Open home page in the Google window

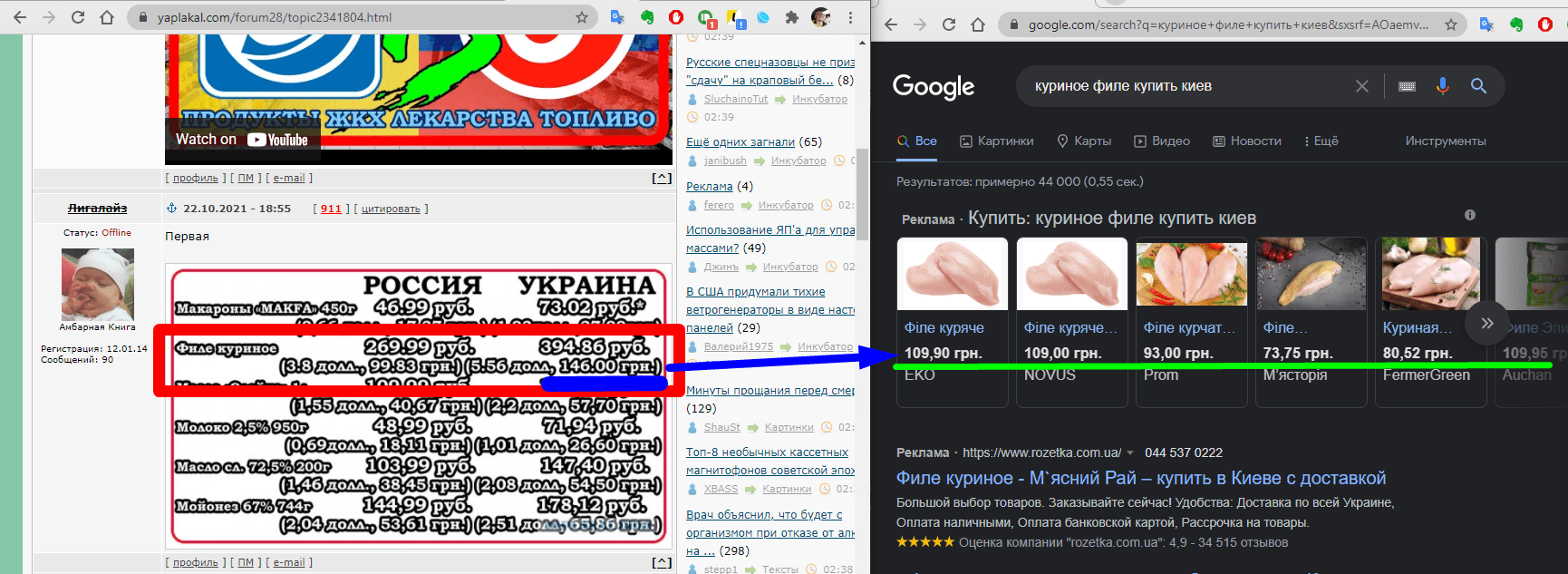tap(978, 24)
